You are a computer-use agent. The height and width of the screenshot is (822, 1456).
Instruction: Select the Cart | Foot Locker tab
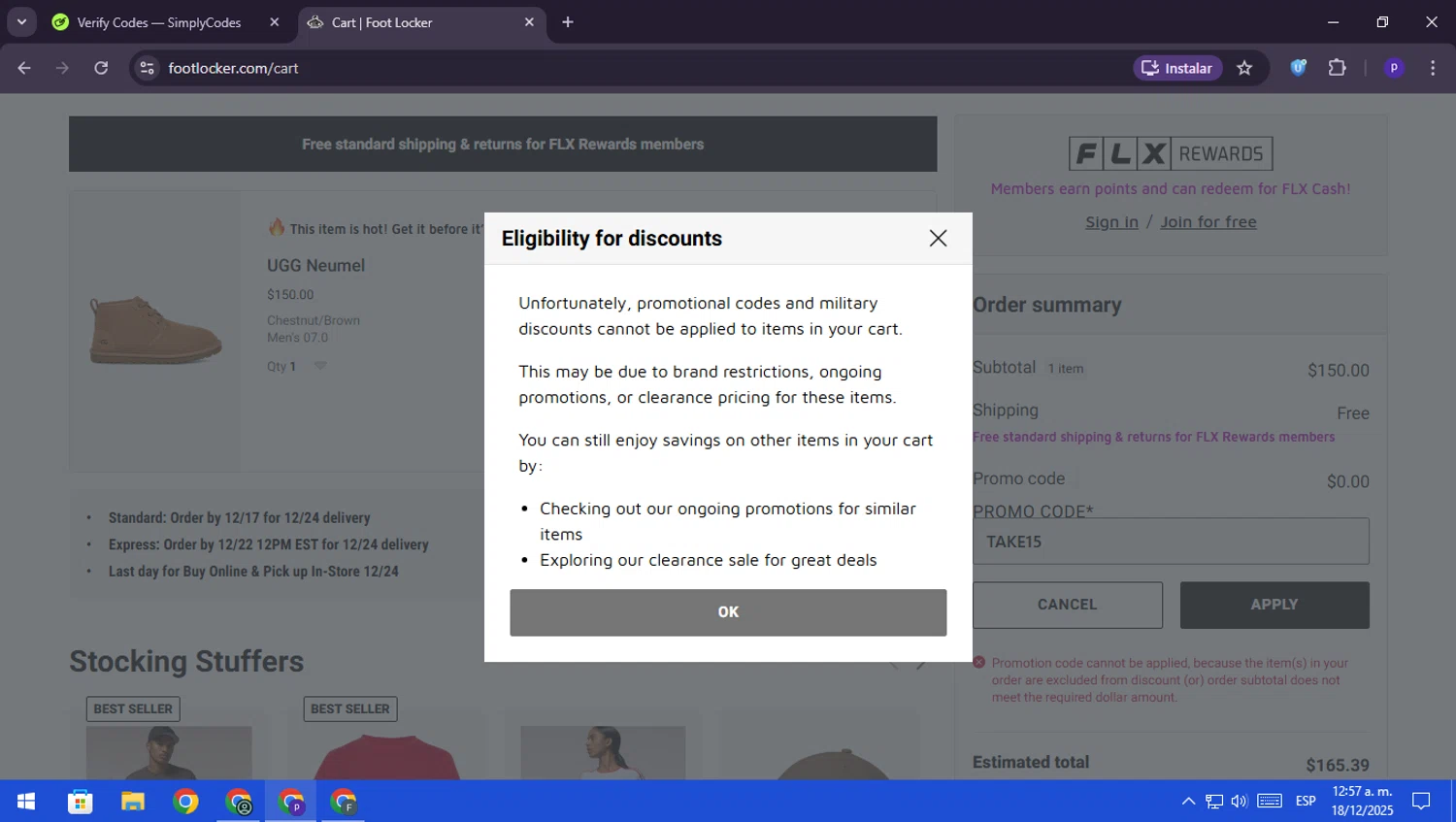(381, 22)
